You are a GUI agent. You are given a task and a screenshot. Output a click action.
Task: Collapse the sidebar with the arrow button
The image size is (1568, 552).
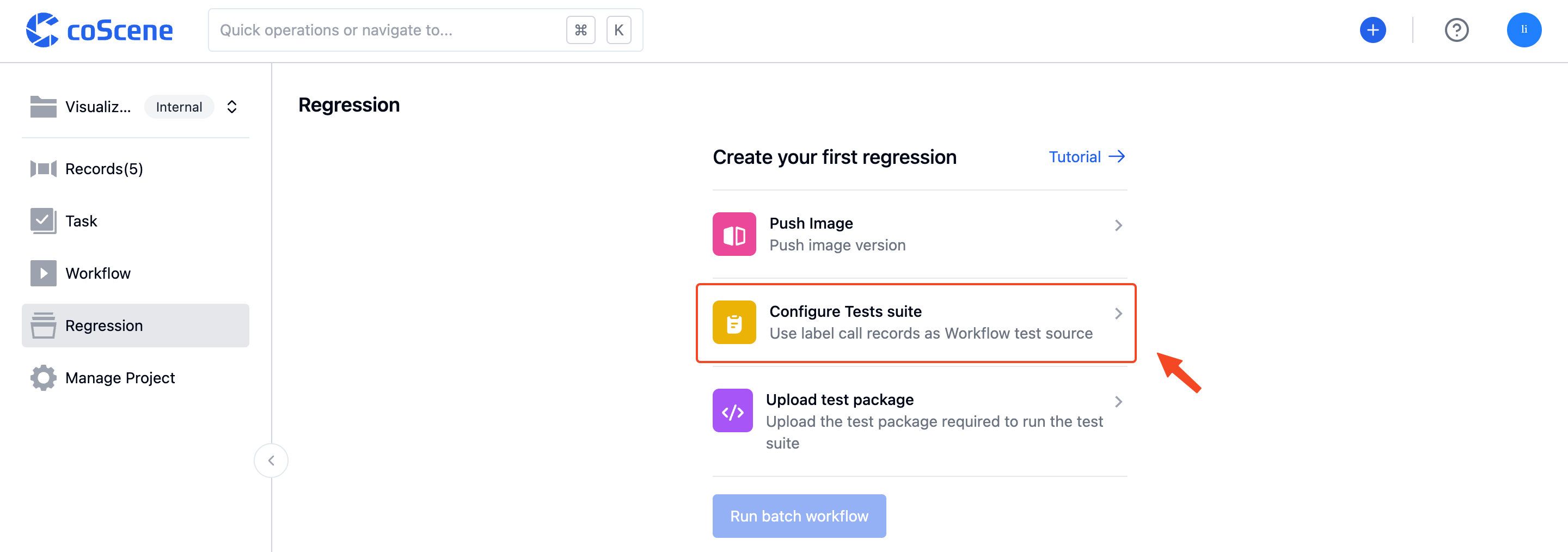click(271, 461)
